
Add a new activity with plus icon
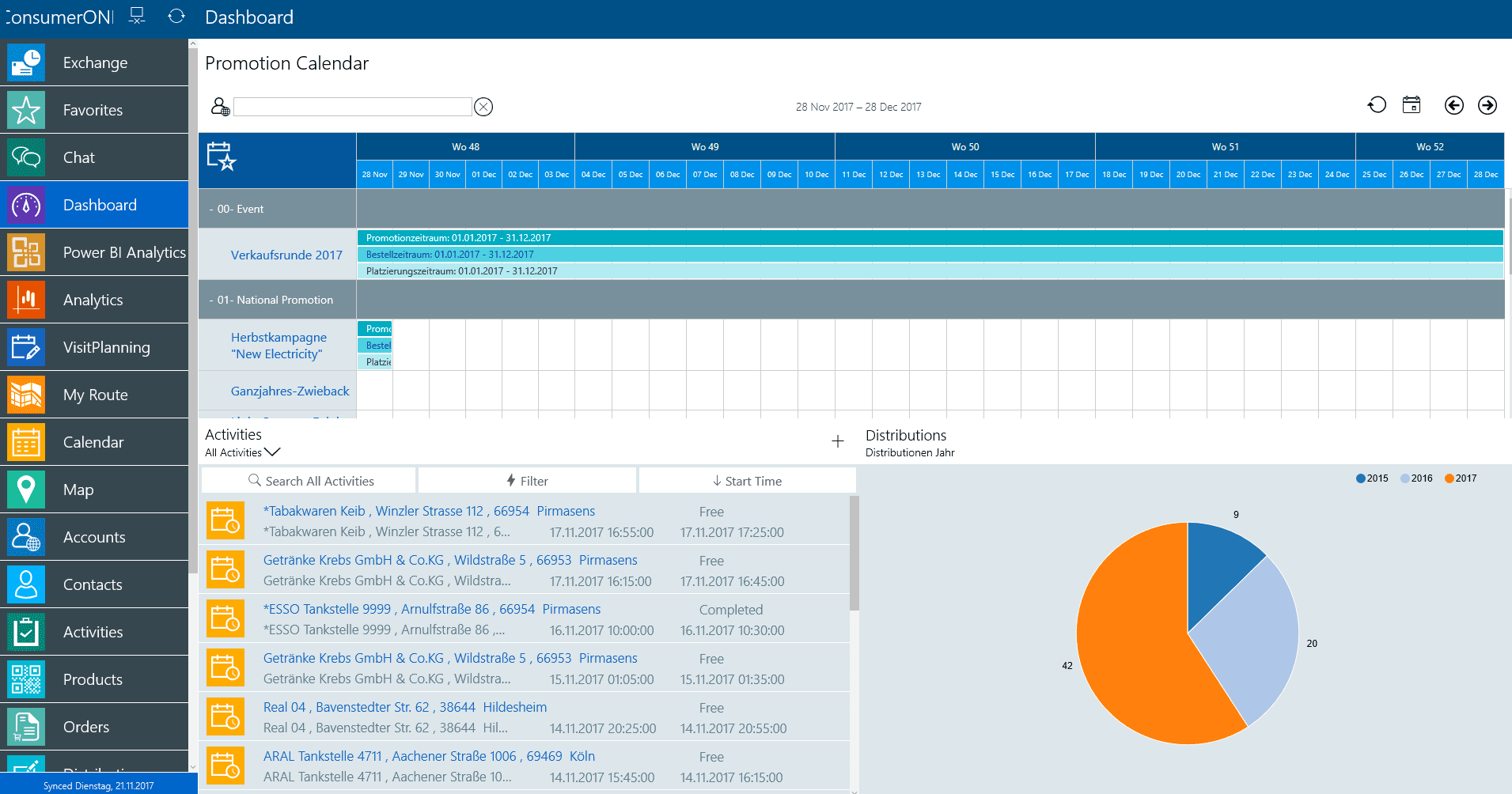tap(838, 441)
